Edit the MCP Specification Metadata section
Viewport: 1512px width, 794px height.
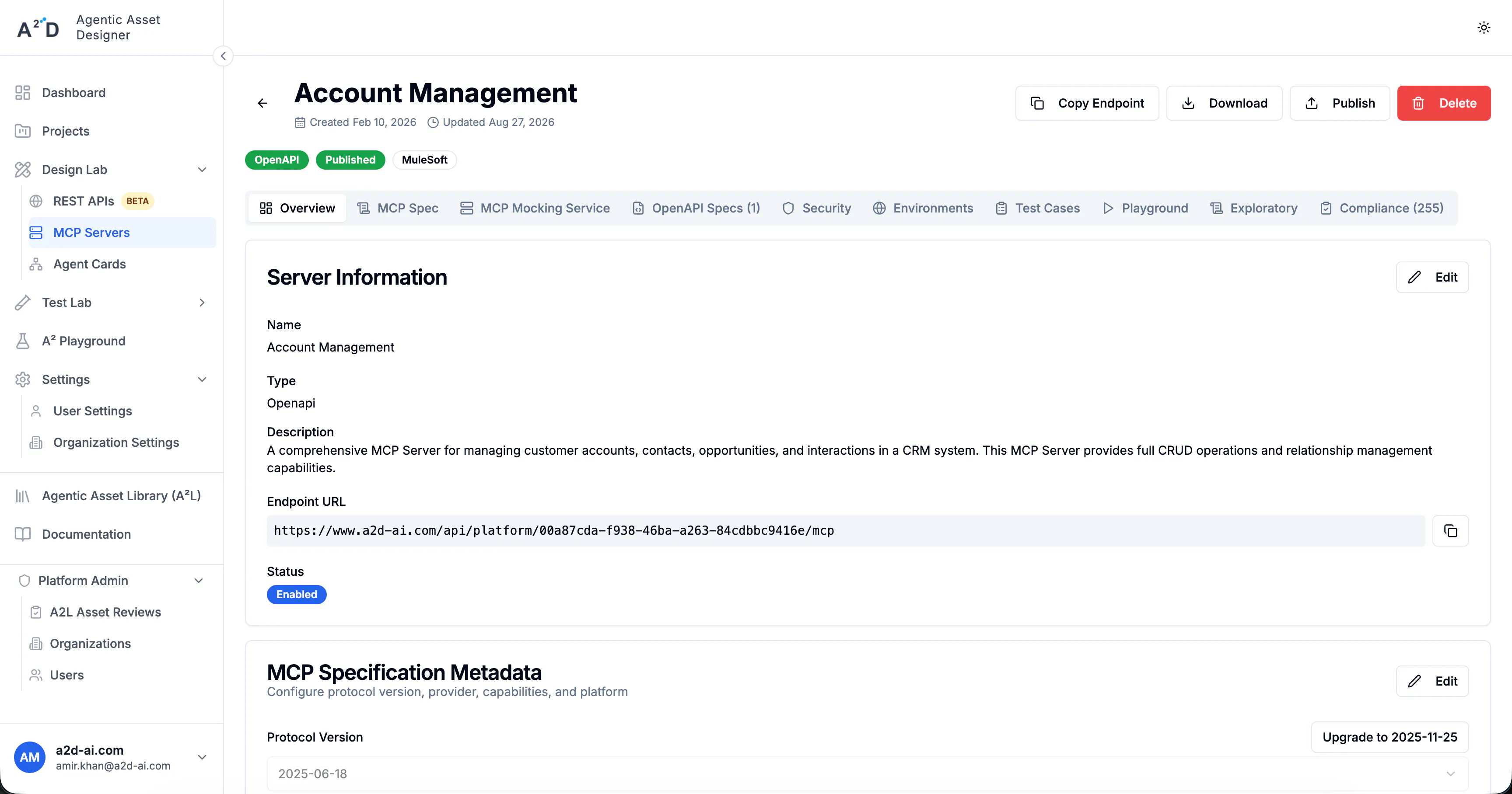click(1432, 681)
